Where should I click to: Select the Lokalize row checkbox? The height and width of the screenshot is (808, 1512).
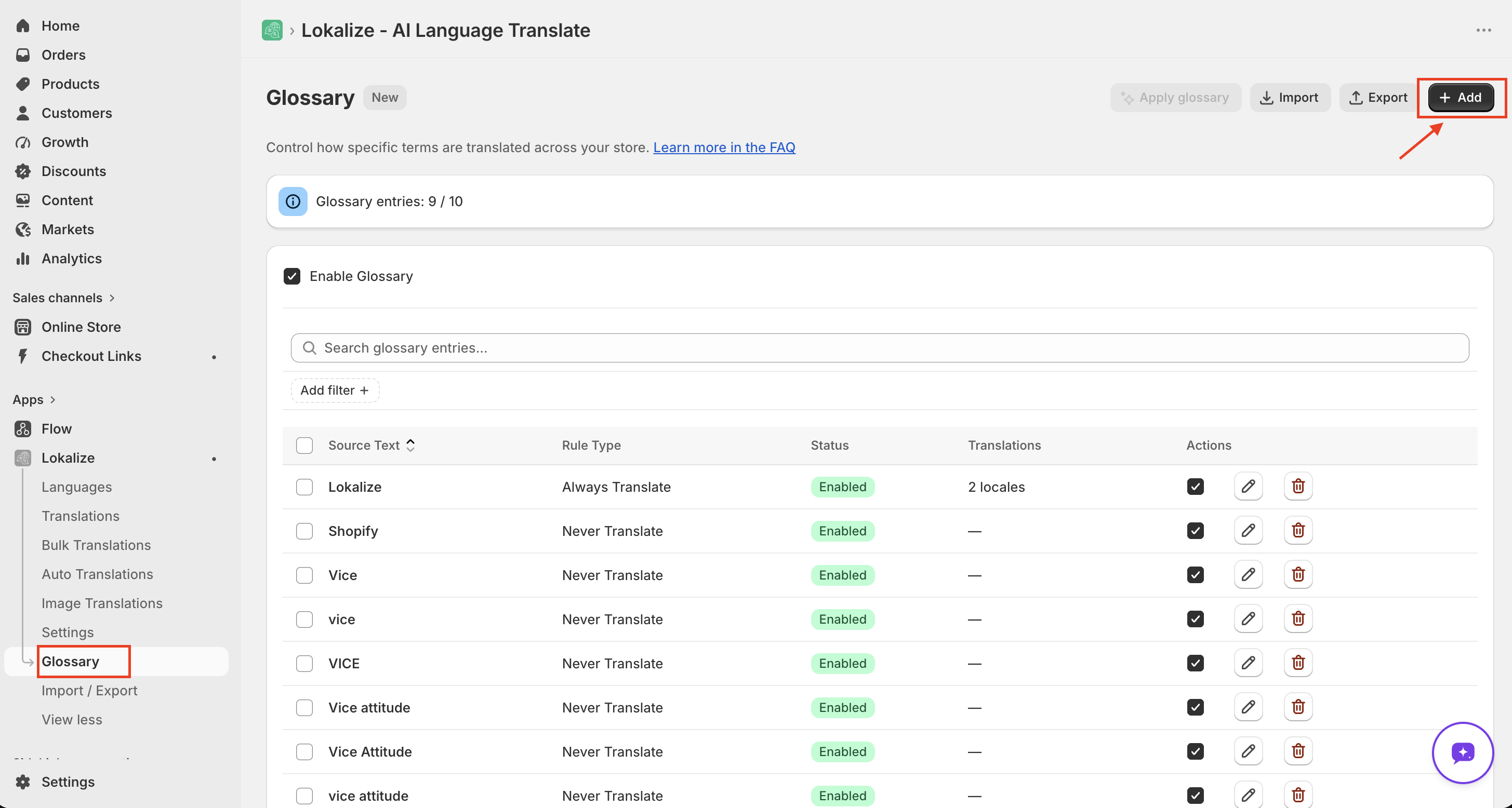304,487
